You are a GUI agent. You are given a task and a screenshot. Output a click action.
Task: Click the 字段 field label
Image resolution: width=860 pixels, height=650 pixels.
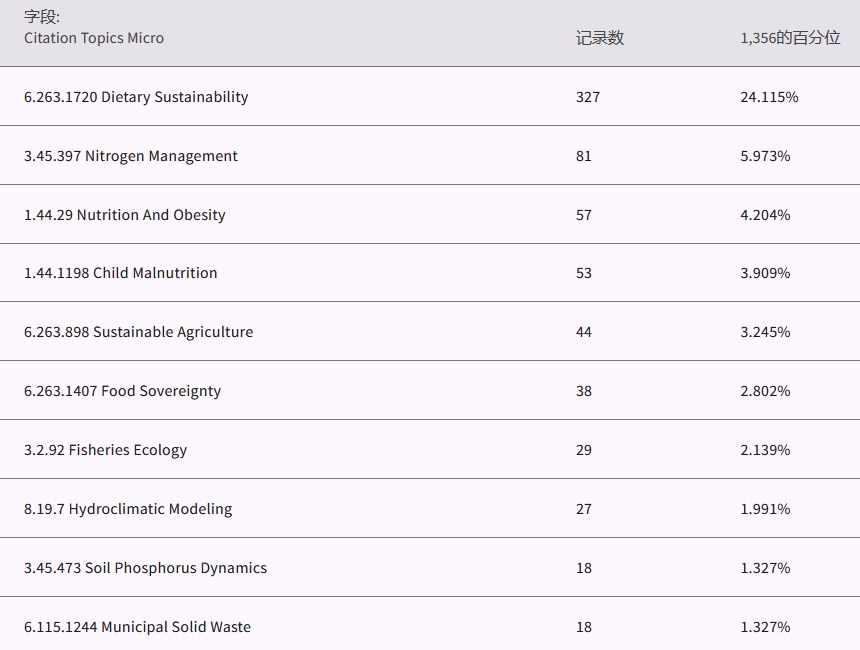pyautogui.click(x=42, y=17)
